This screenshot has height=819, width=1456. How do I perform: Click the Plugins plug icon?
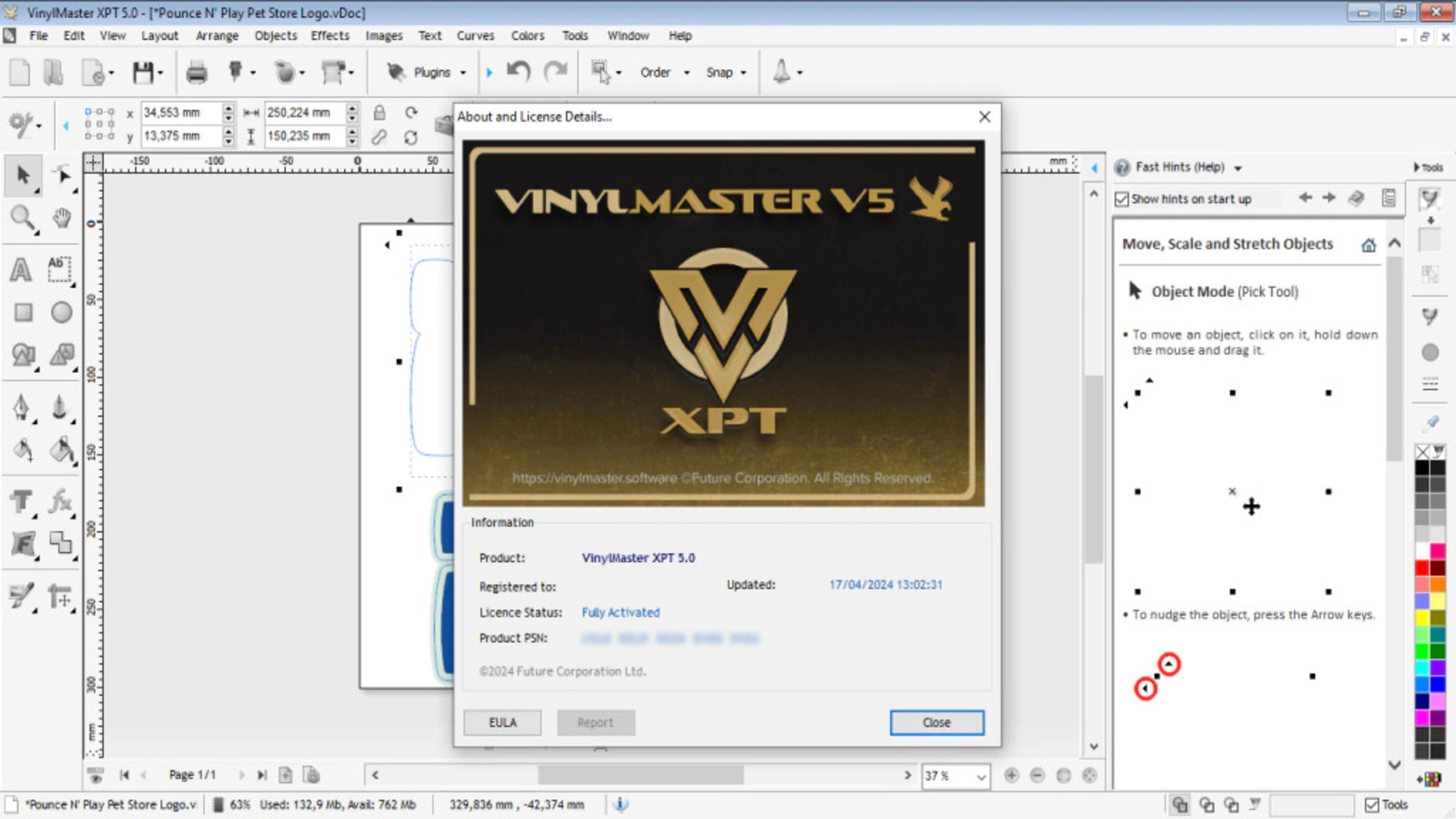pos(395,72)
